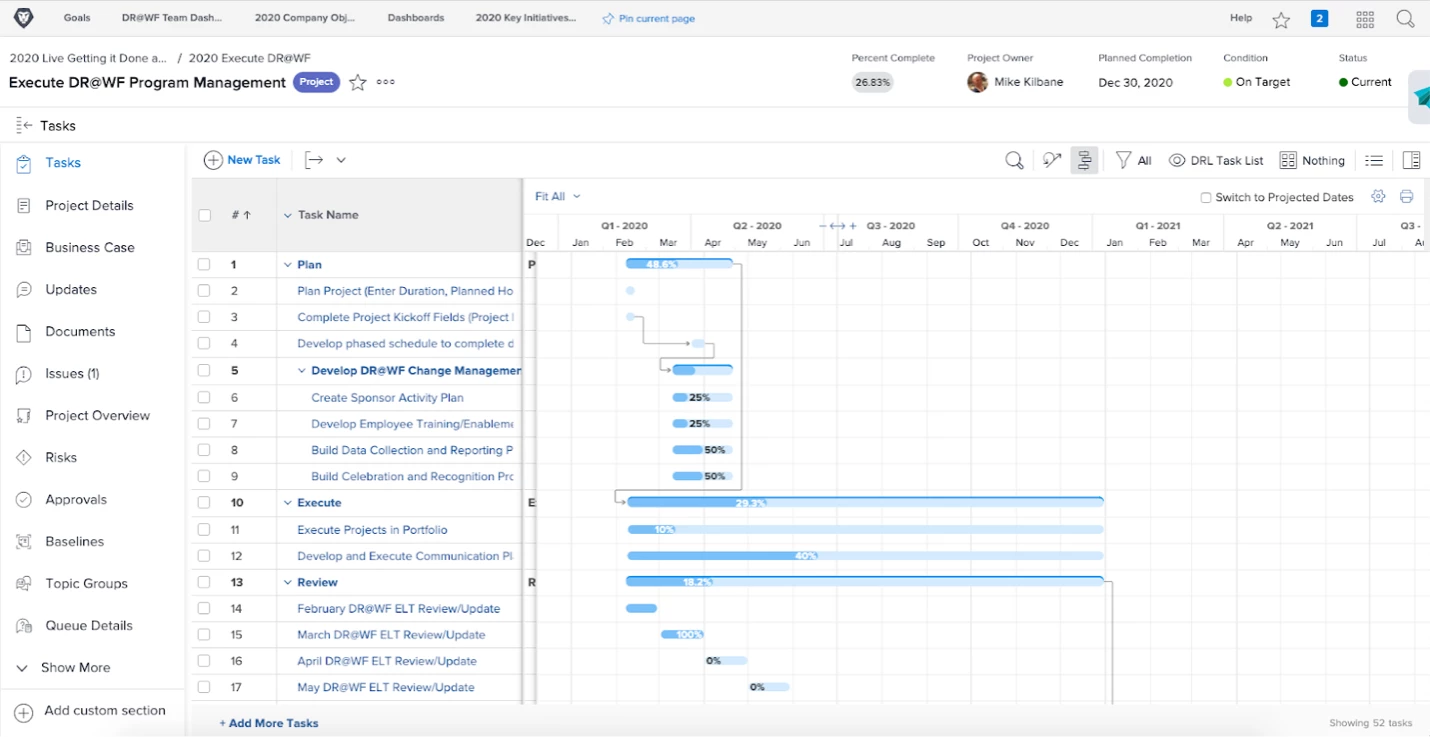Open the Fit All zoom dropdown
Image resolution: width=1430 pixels, height=739 pixels.
pyautogui.click(x=557, y=197)
